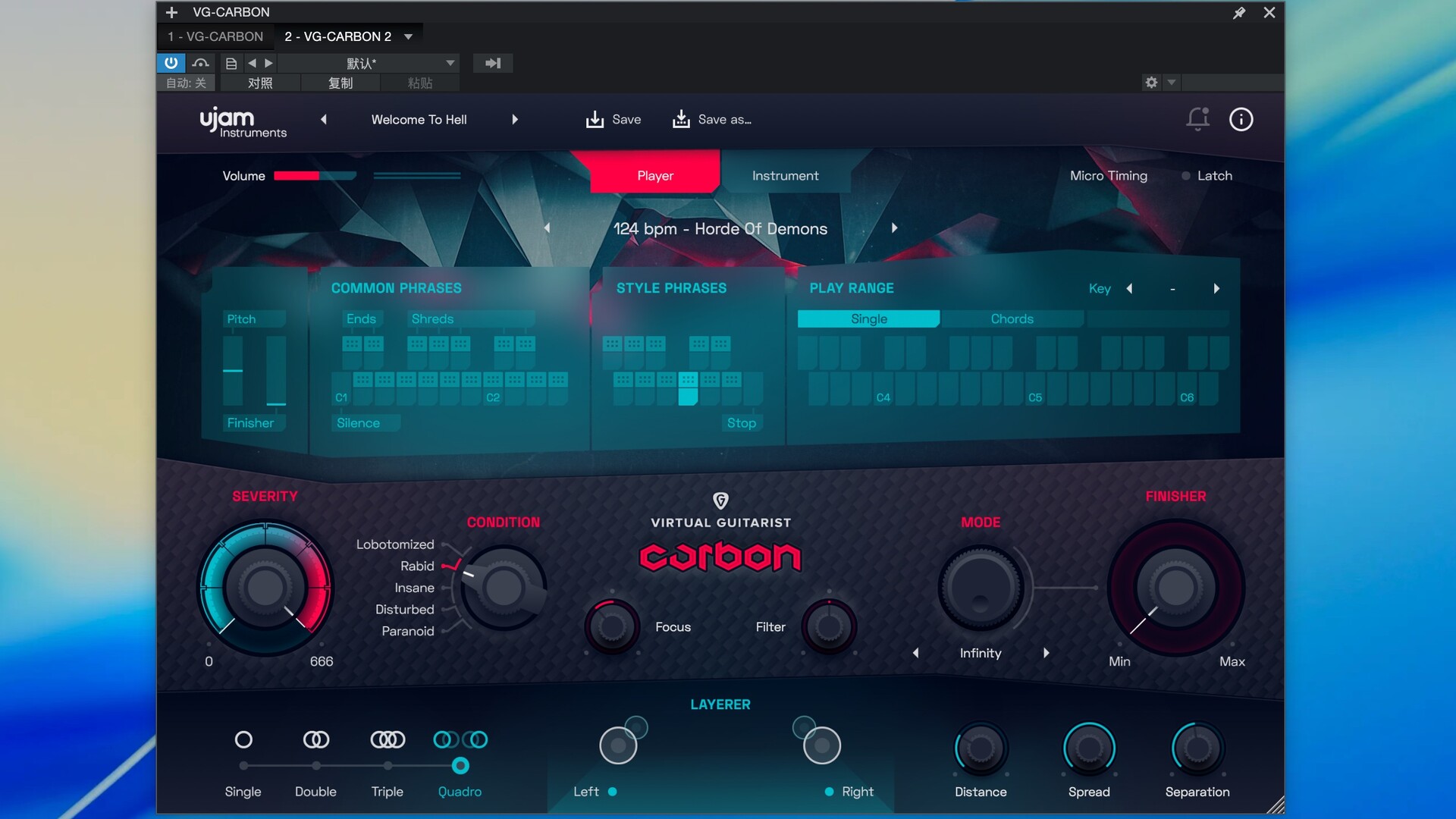This screenshot has height=819, width=1456.
Task: Toggle the Latch switch
Action: tap(1207, 175)
